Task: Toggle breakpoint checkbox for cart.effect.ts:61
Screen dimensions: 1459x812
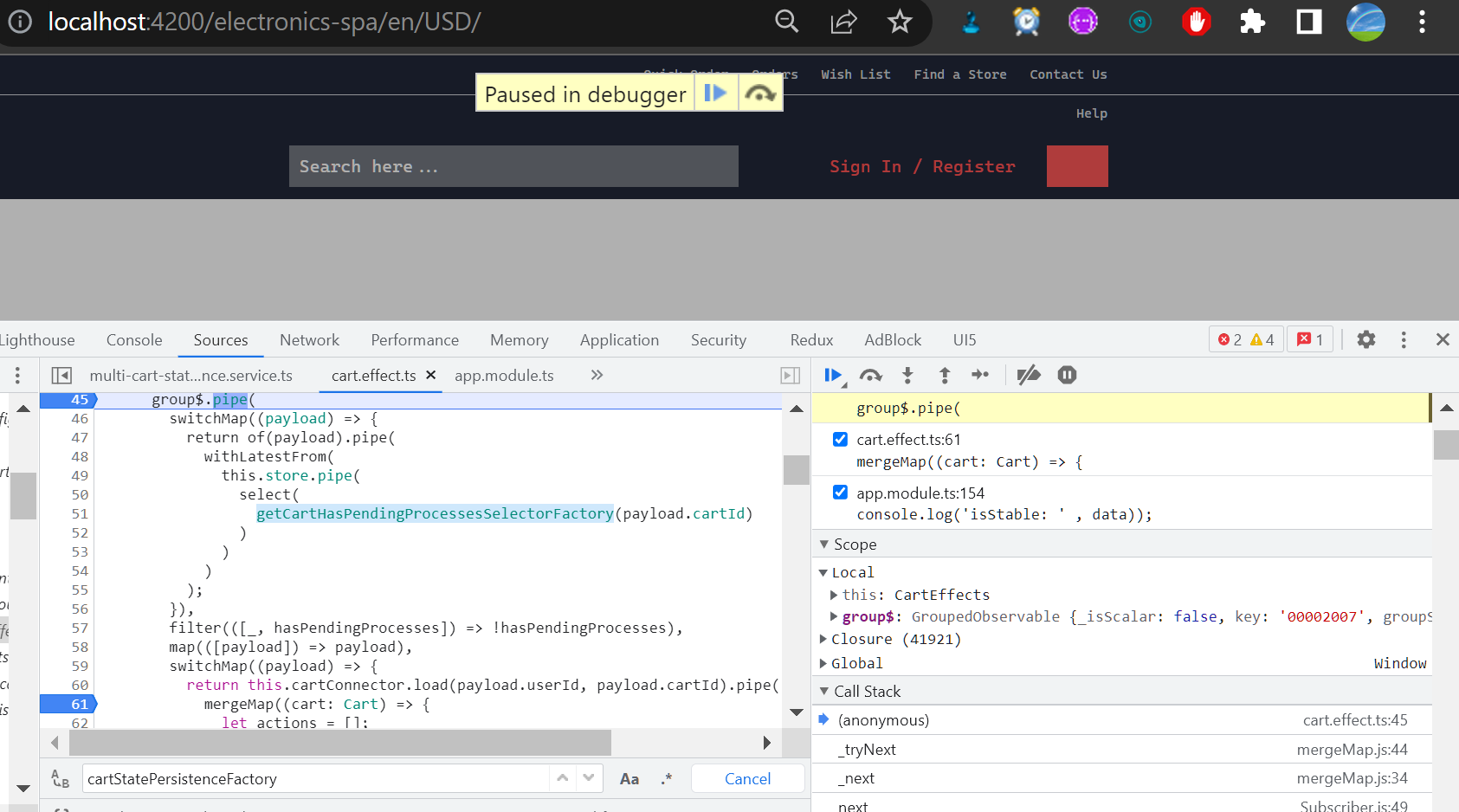Action: (840, 439)
